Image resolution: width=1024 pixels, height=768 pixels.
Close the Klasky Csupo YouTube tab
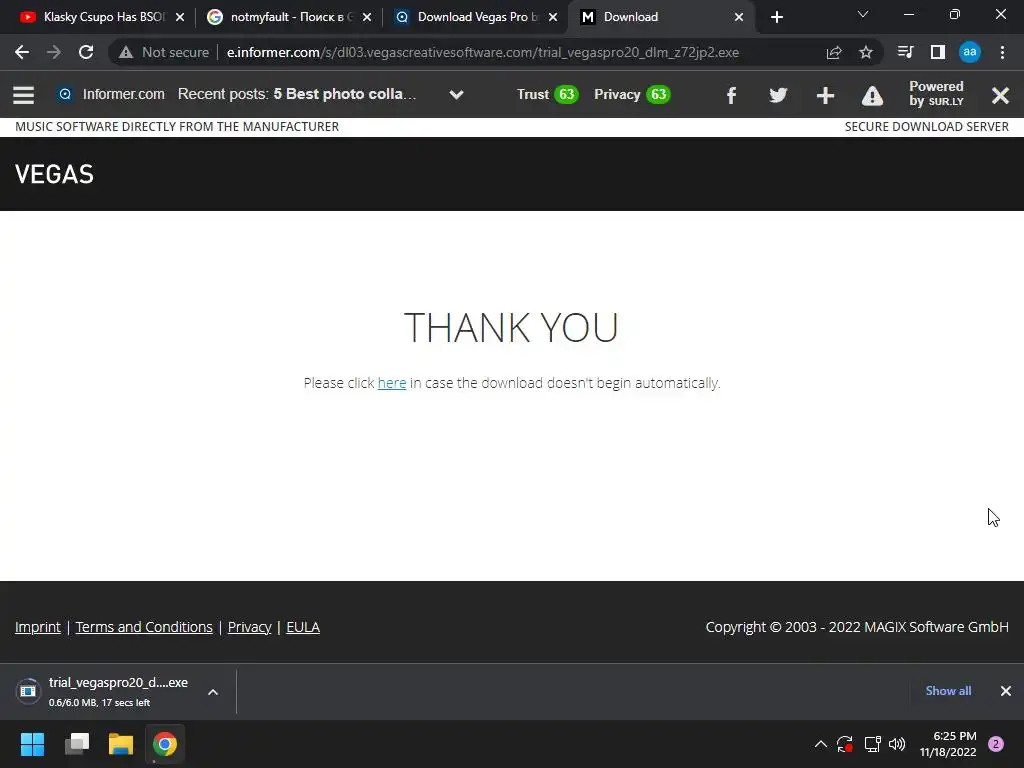tap(180, 17)
